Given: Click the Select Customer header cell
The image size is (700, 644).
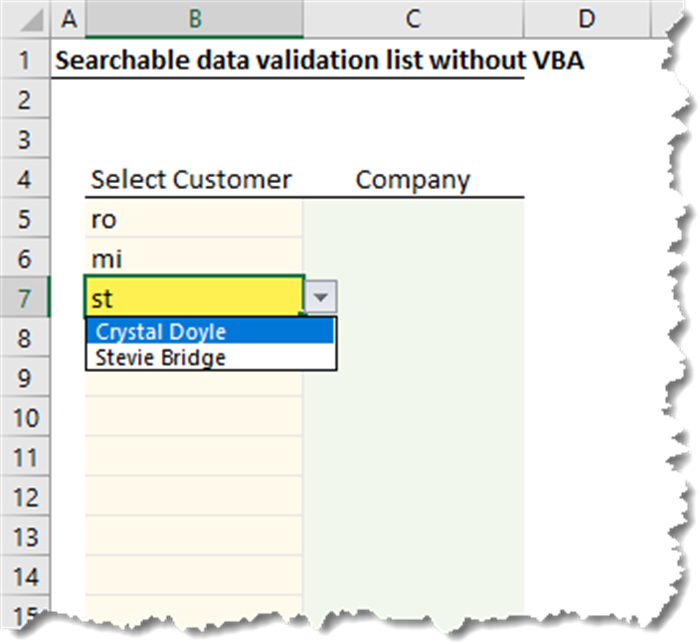Looking at the screenshot, I should 192,180.
